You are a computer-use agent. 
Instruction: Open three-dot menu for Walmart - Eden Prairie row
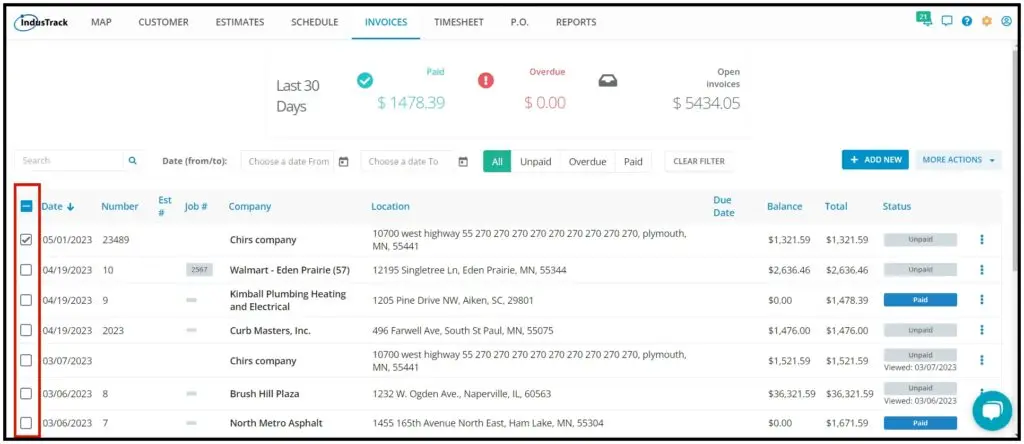click(x=982, y=270)
